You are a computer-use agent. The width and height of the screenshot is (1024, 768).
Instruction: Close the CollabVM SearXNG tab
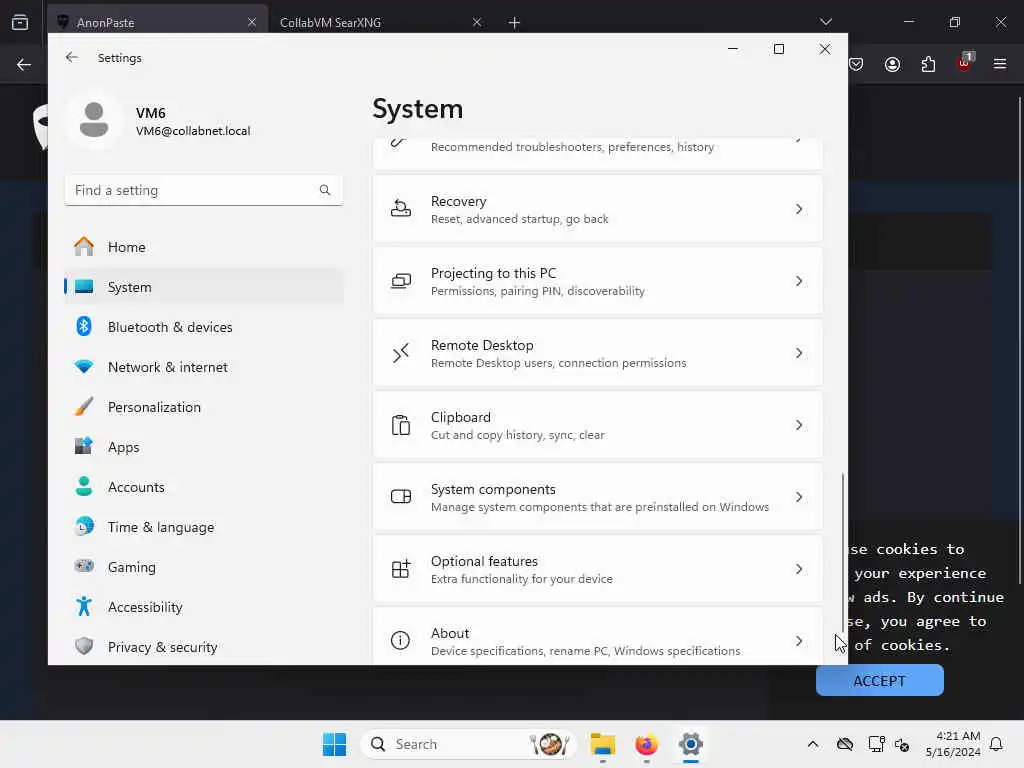point(477,22)
